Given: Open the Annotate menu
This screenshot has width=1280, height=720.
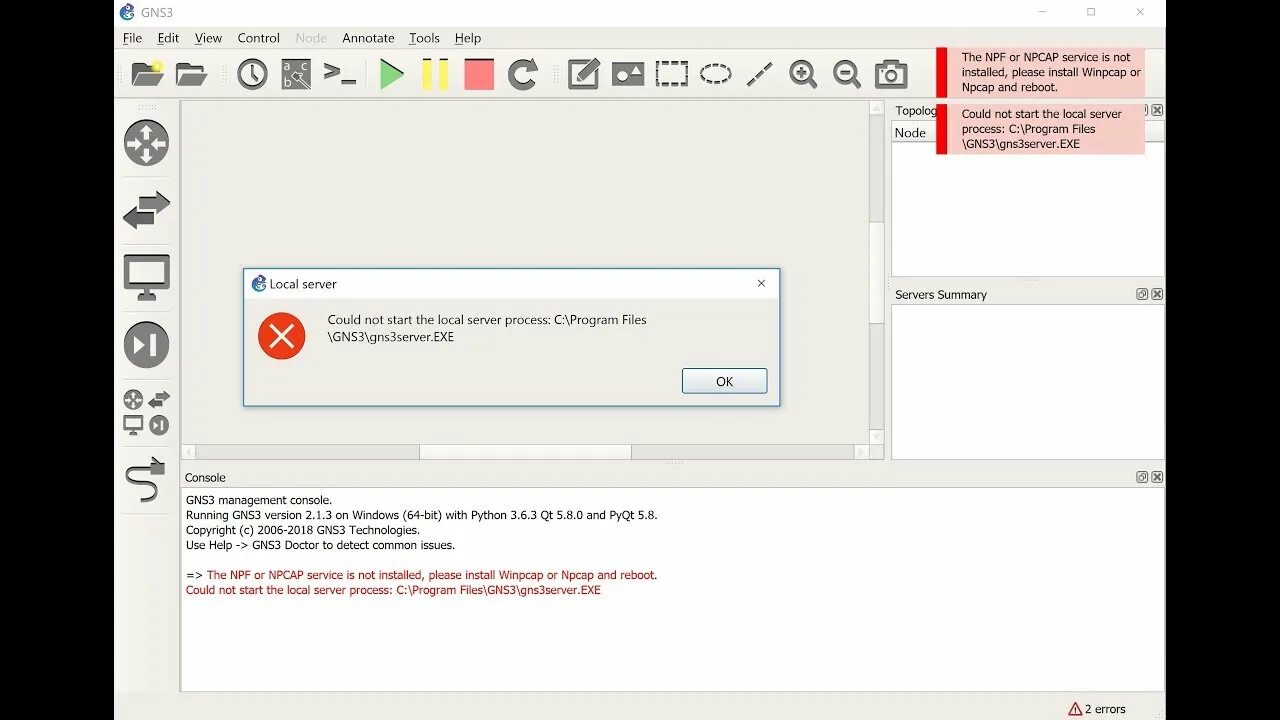Looking at the screenshot, I should [x=368, y=38].
